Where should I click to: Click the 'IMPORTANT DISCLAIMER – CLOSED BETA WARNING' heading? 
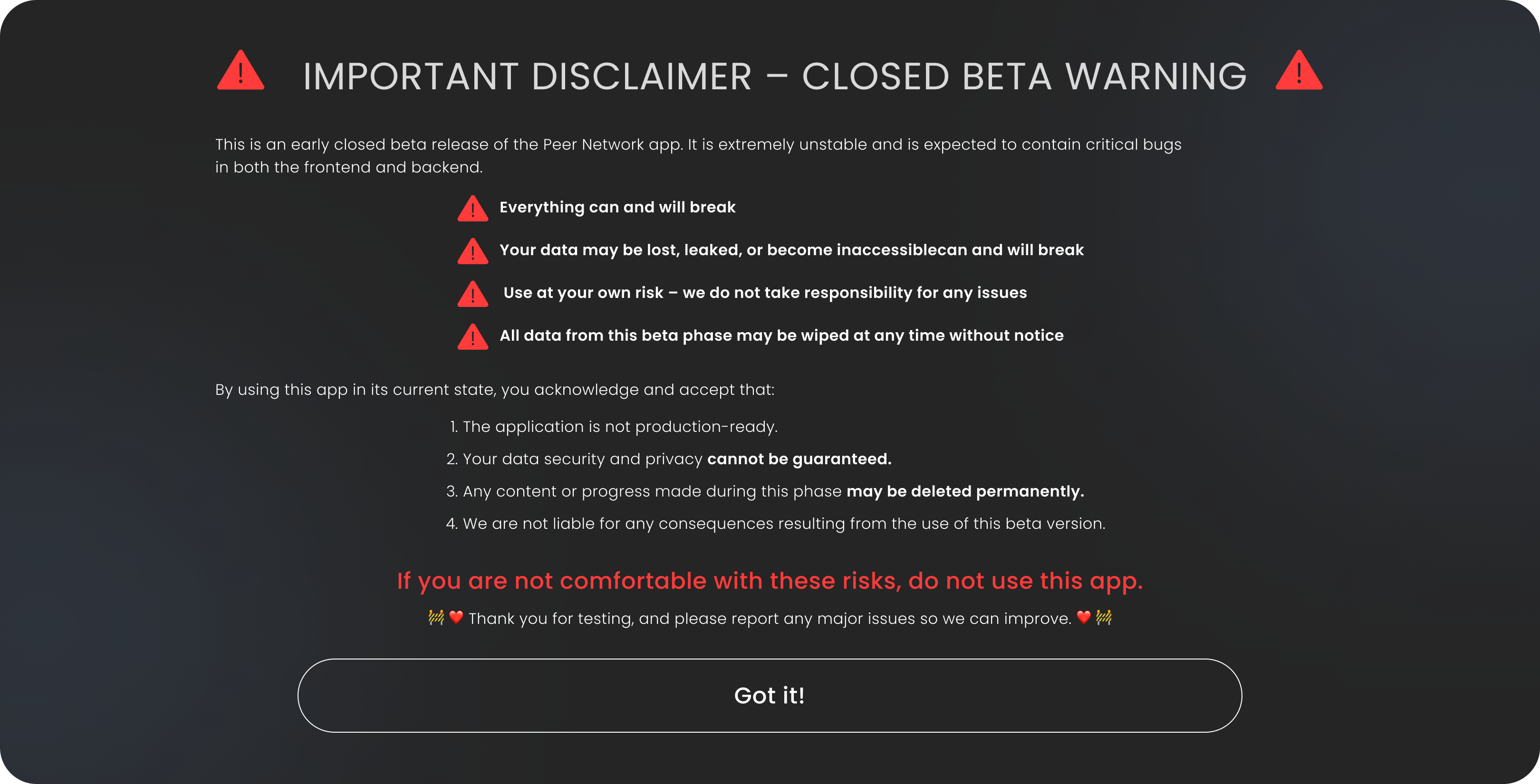click(x=775, y=76)
